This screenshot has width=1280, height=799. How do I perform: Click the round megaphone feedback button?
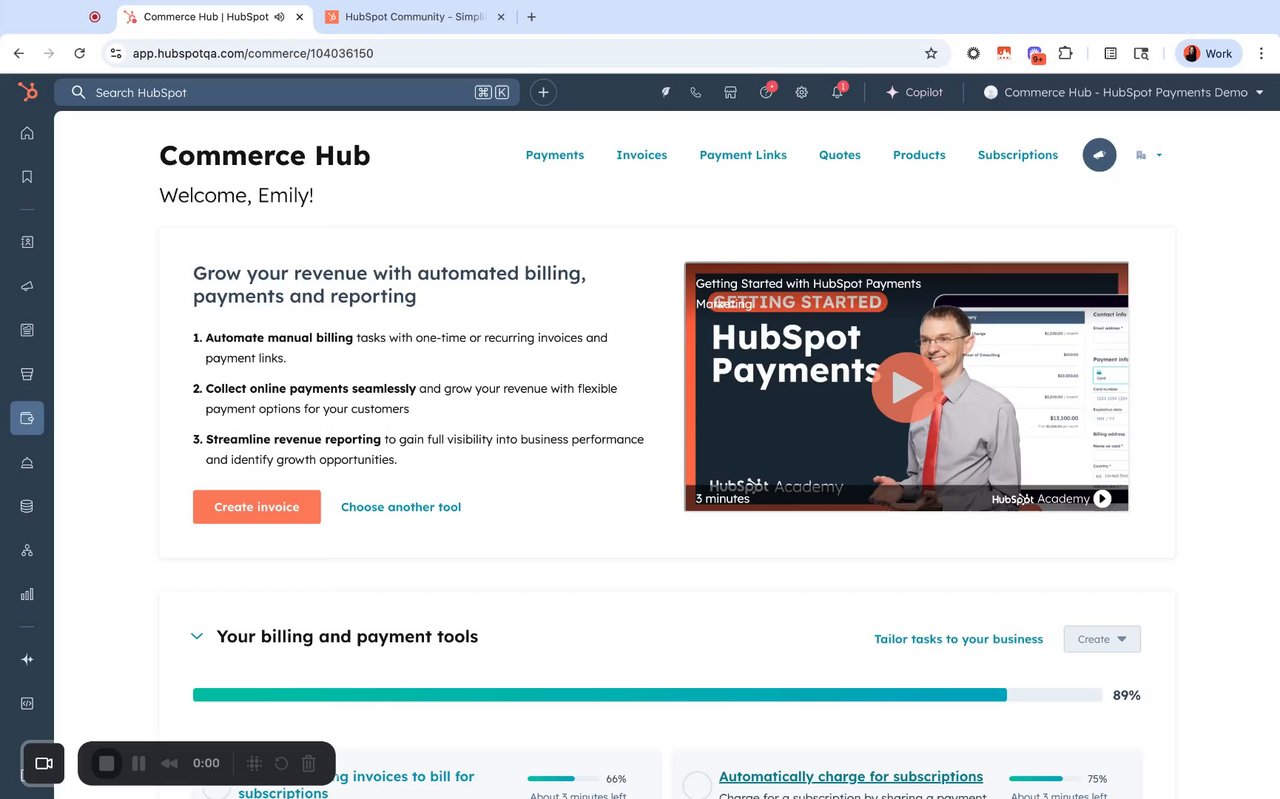tap(1099, 155)
